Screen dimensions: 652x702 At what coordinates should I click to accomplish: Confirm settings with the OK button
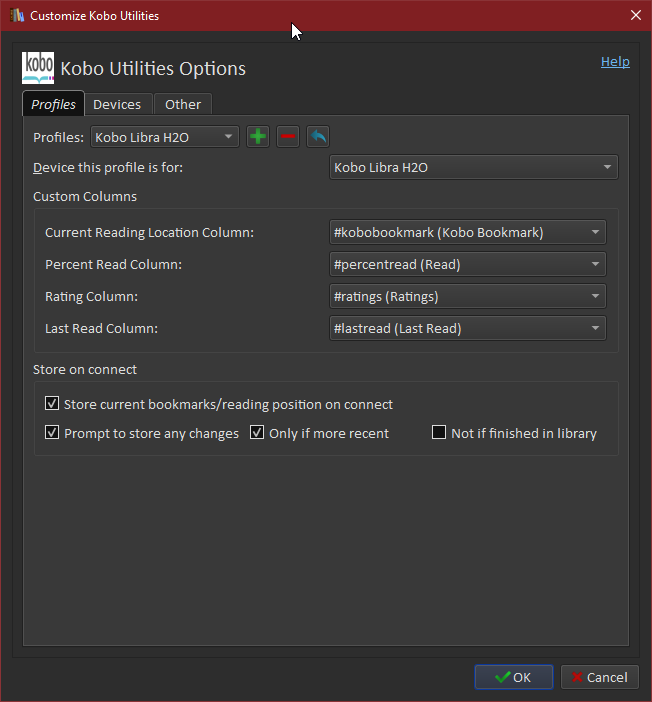click(514, 677)
